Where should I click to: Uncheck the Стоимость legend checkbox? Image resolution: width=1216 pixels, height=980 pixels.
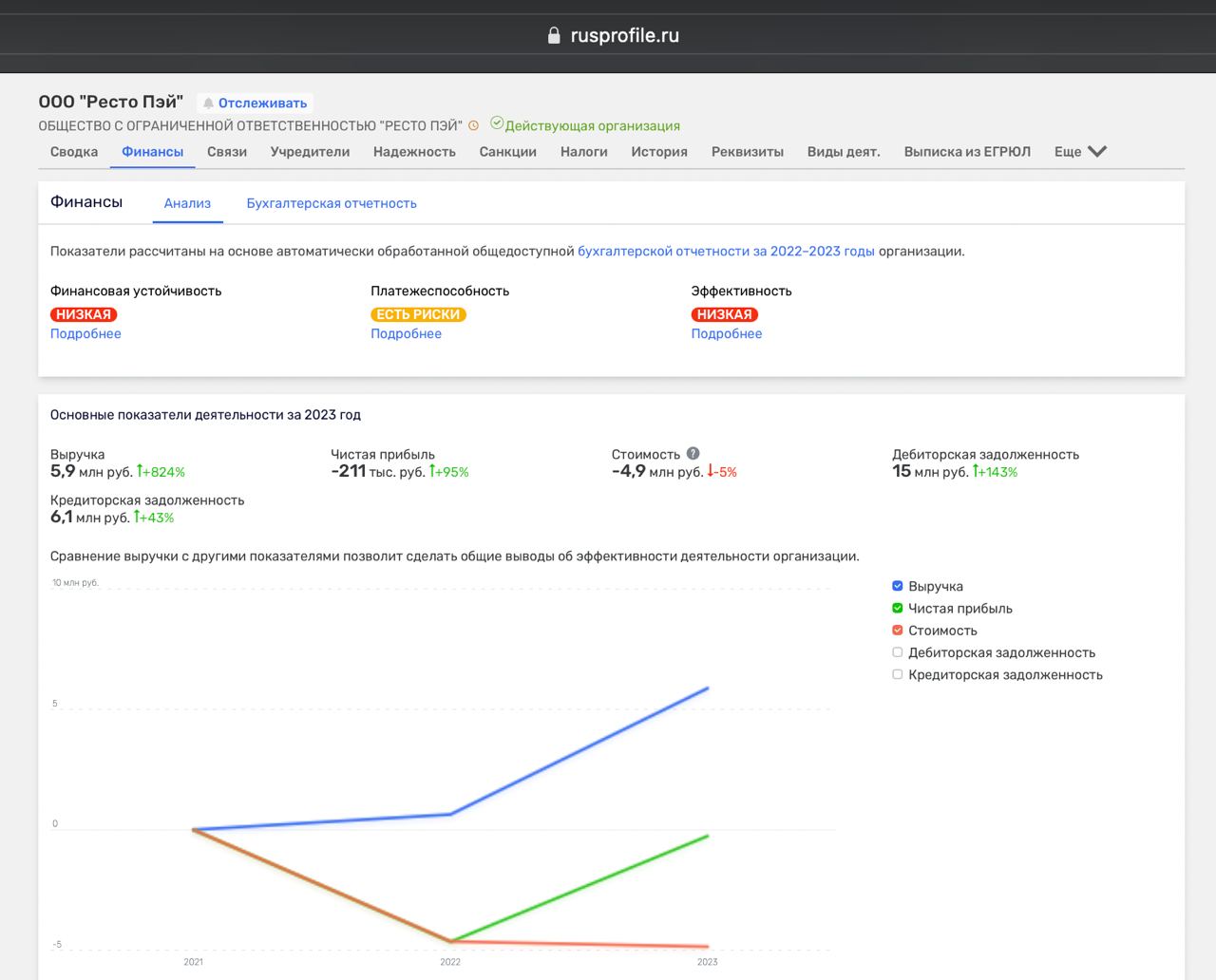(x=898, y=630)
